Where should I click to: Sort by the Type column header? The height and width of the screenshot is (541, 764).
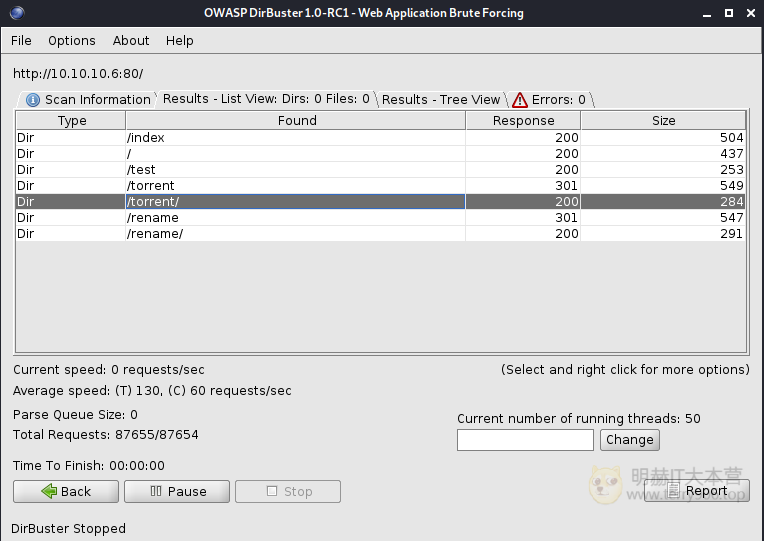(72, 120)
